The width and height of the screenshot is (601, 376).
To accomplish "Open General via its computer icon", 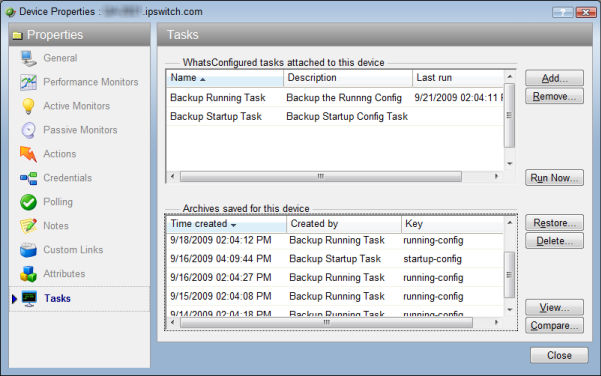I will [x=29, y=58].
